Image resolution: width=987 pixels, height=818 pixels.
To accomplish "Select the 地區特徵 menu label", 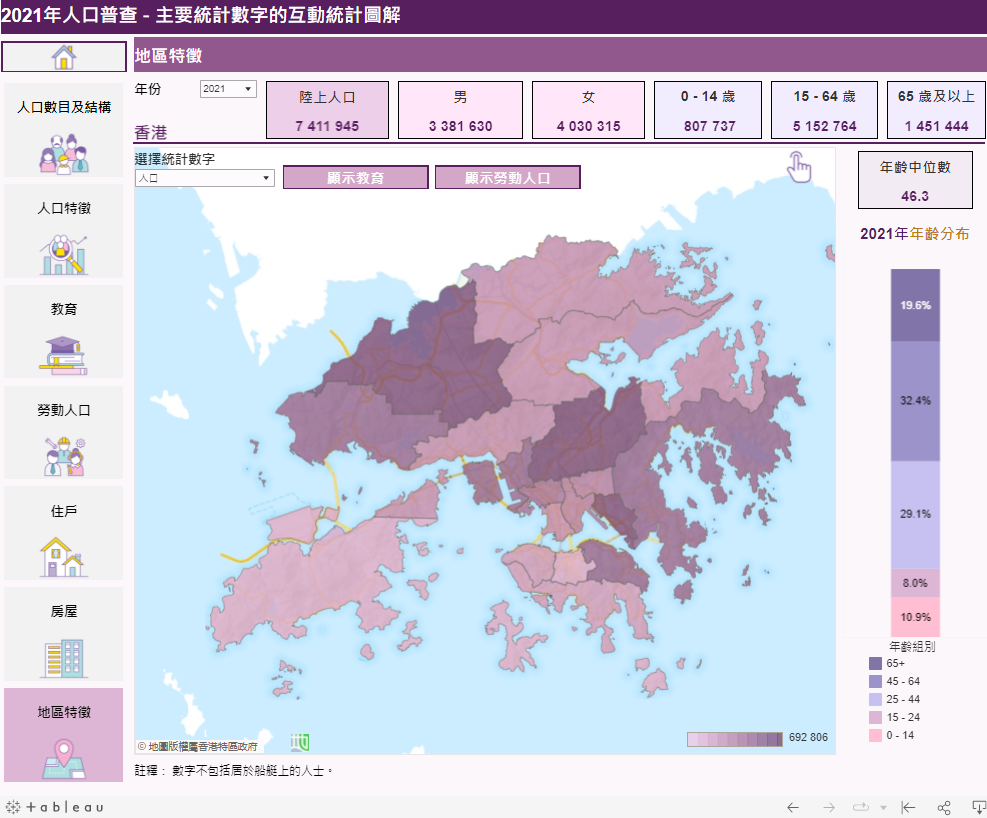I will click(64, 712).
